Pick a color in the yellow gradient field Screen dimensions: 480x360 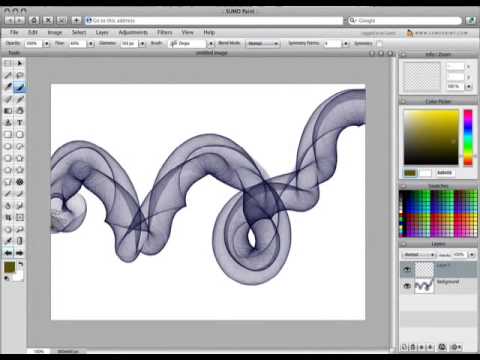[x=431, y=137]
